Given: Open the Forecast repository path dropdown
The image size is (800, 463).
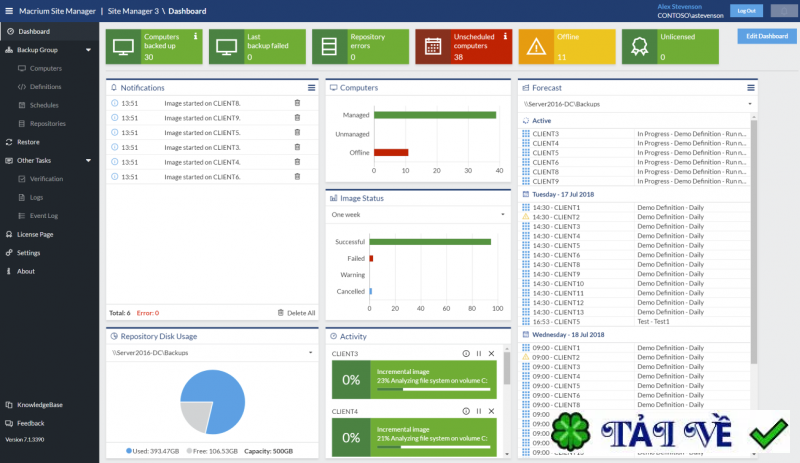Looking at the screenshot, I should (637, 103).
